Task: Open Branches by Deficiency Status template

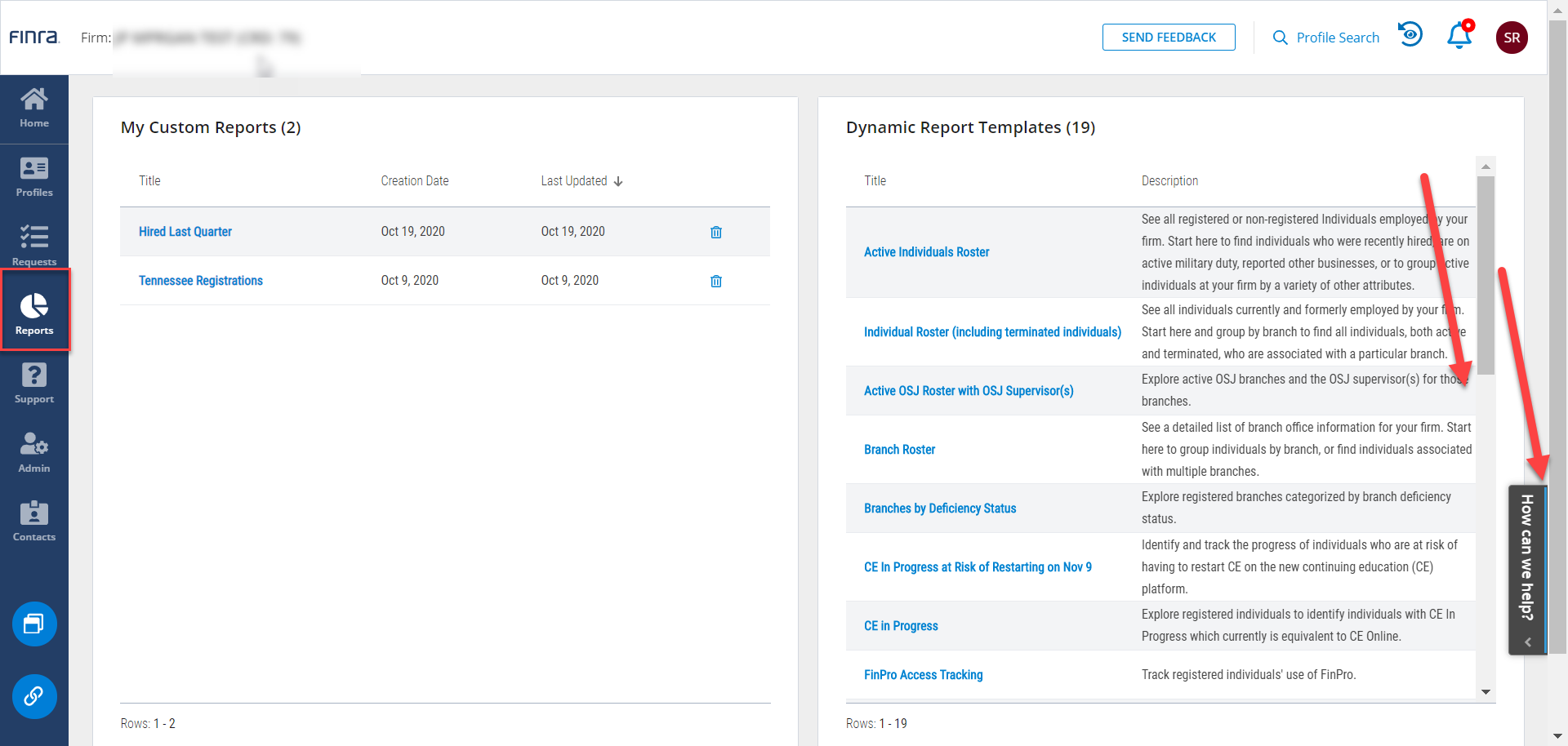Action: 940,508
